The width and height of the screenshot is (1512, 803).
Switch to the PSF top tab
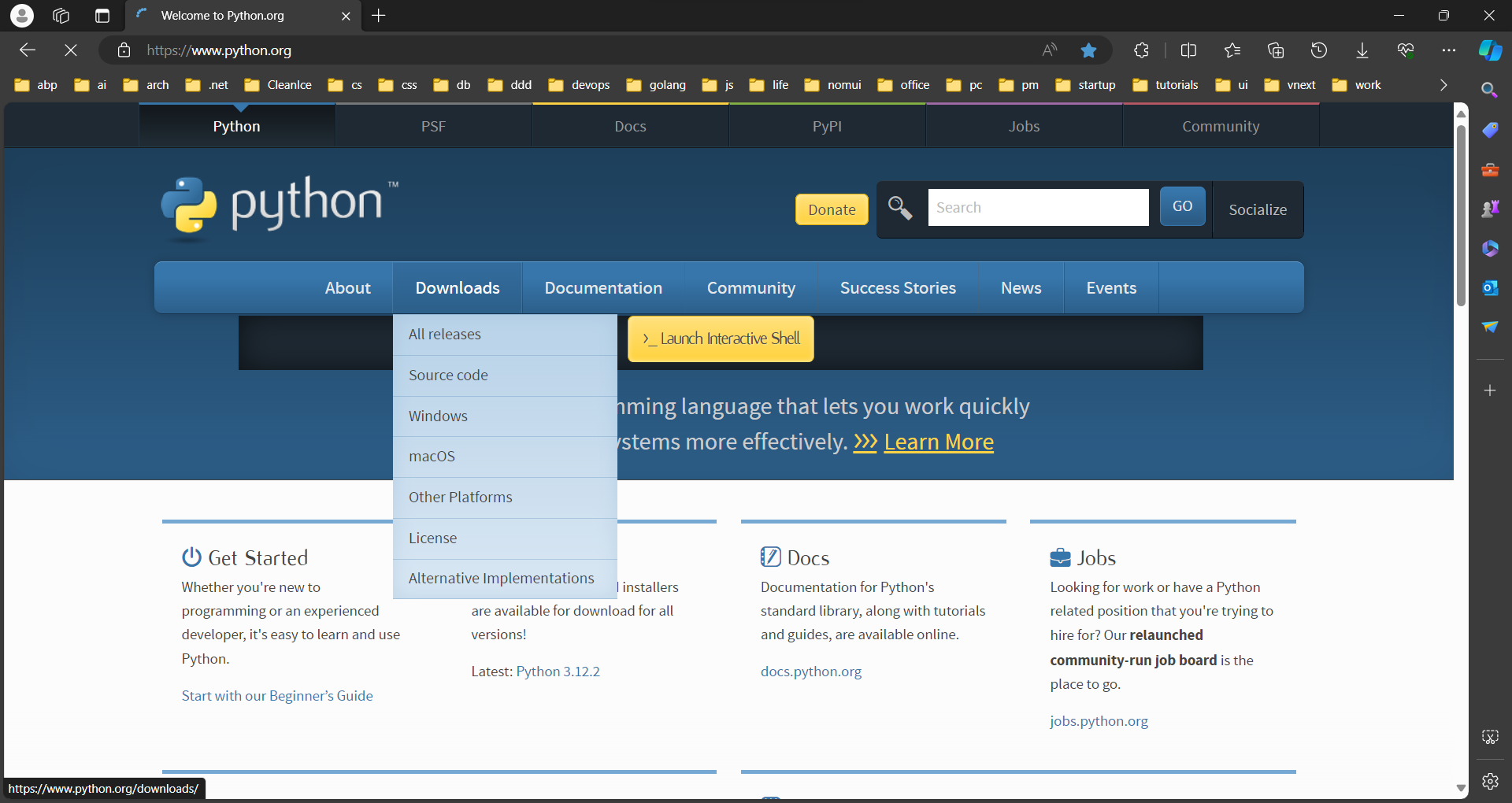(x=433, y=126)
